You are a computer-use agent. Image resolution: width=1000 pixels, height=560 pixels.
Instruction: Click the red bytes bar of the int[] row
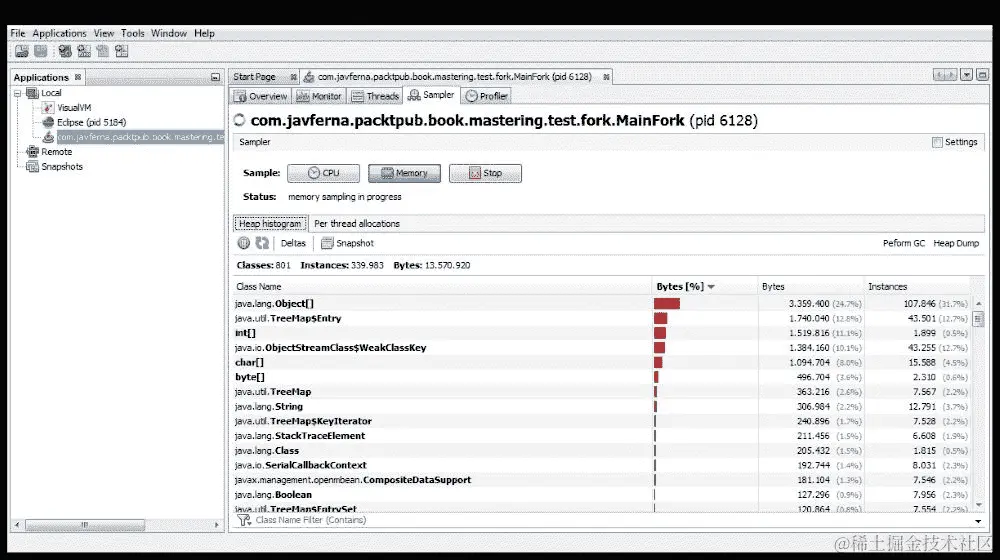[x=660, y=333]
